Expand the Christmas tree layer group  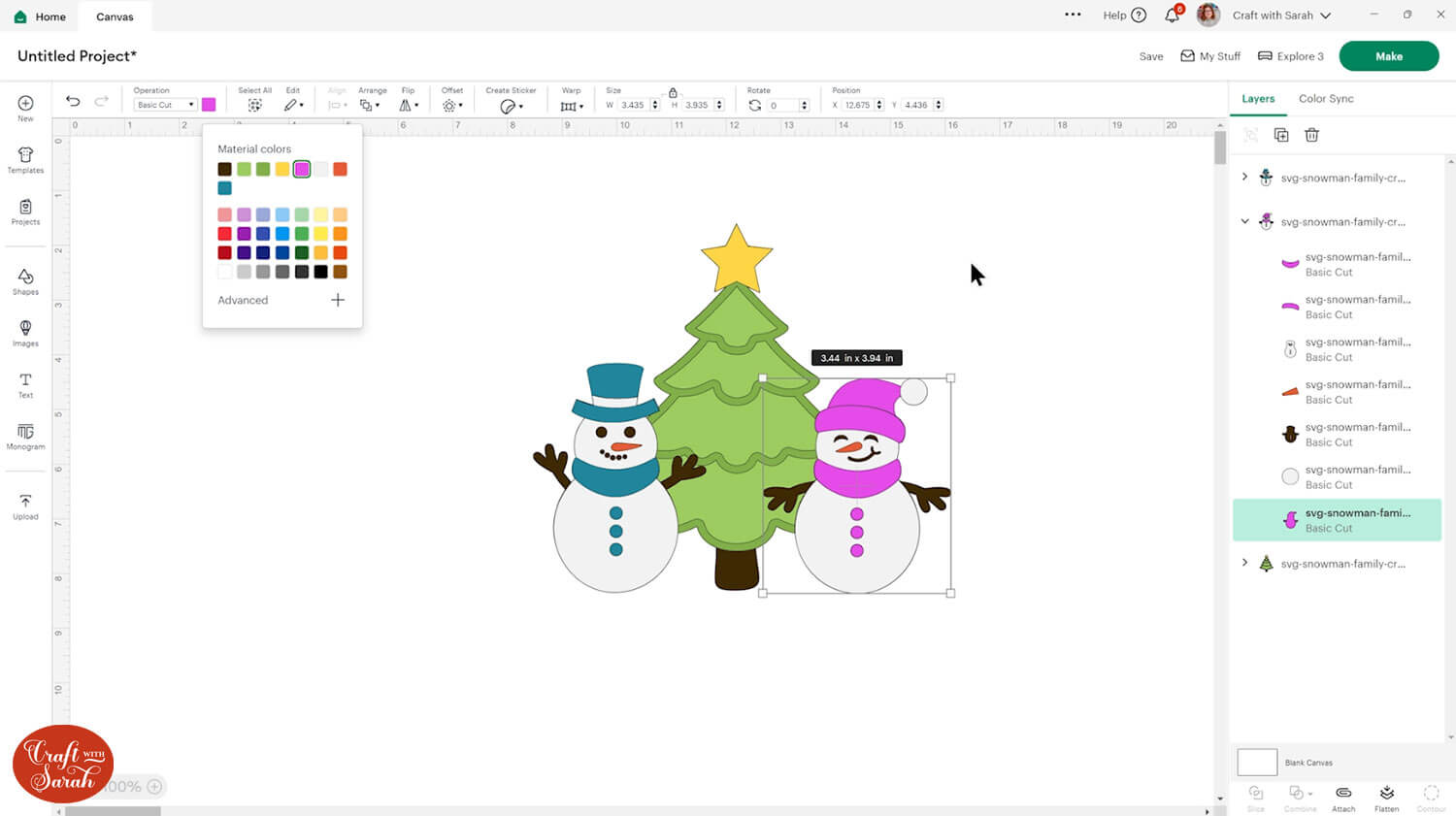point(1244,563)
